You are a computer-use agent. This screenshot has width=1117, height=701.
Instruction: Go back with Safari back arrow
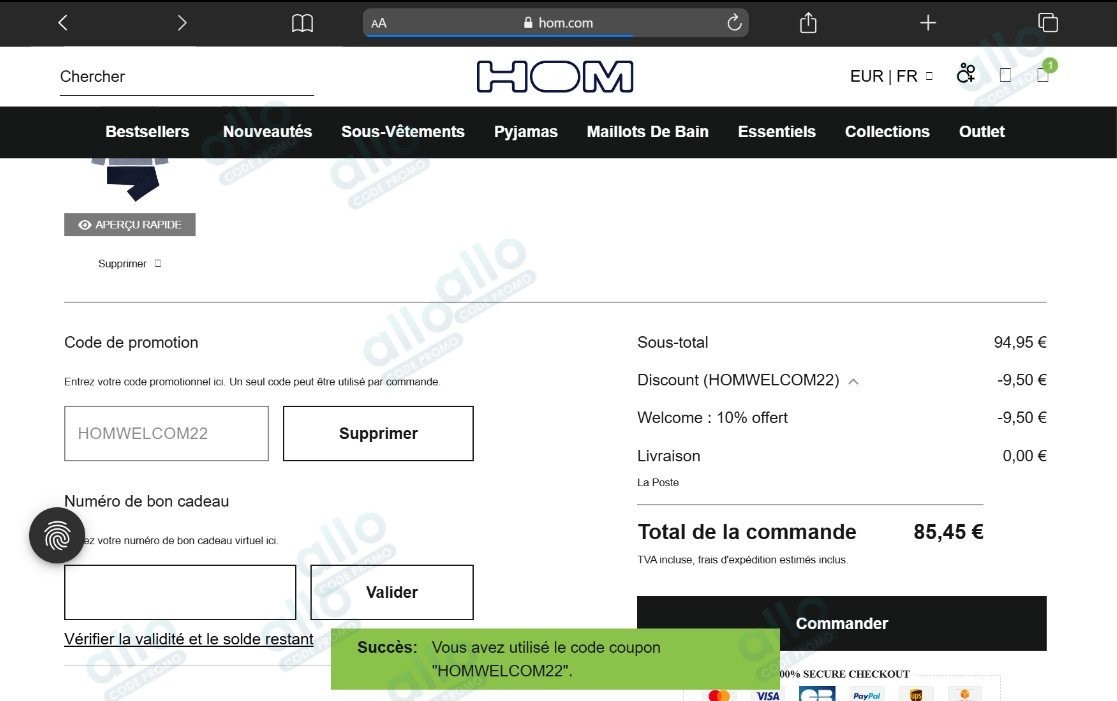(63, 23)
